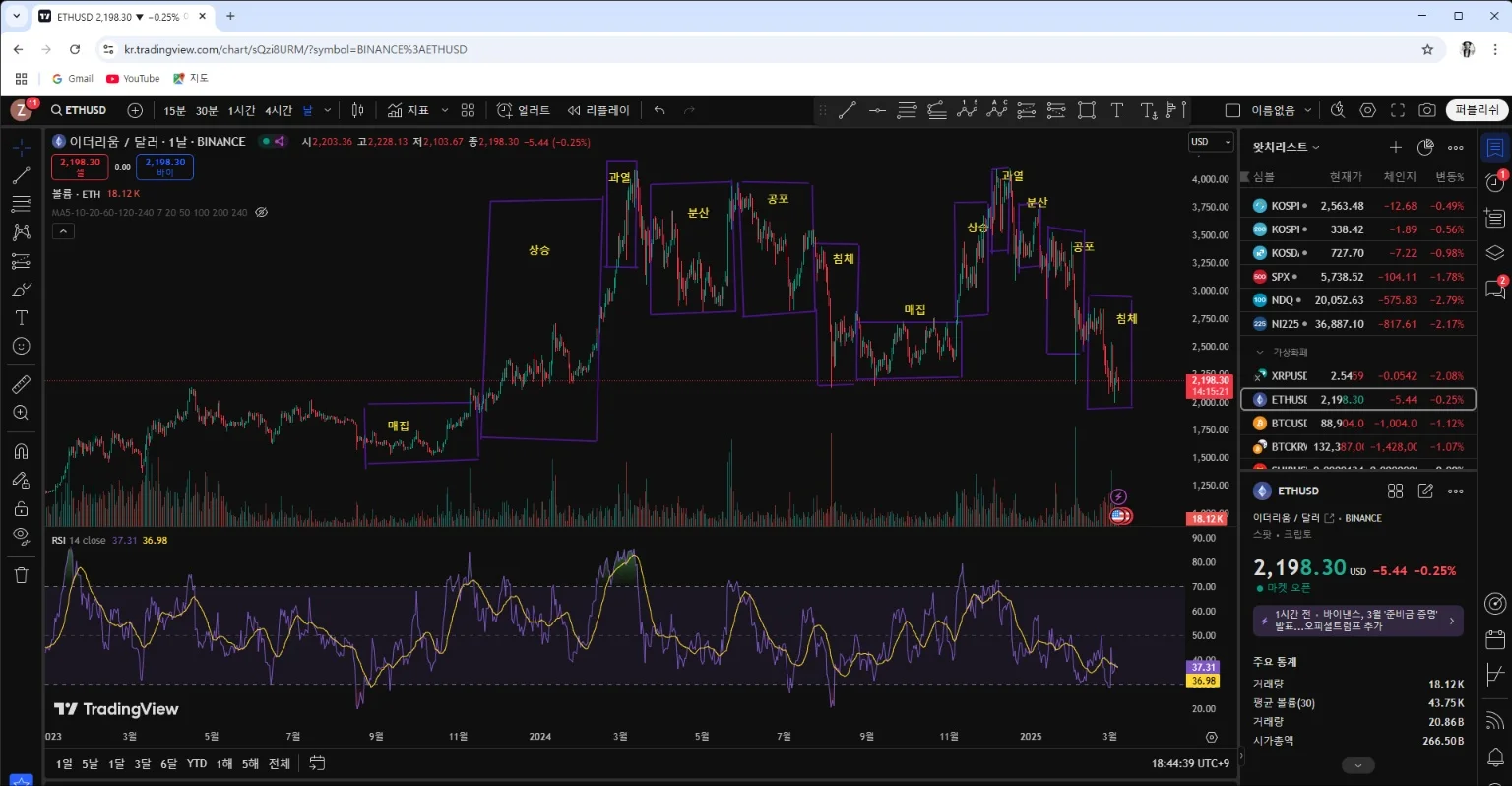Select the BTCUSD row in watchlist

point(1358,424)
